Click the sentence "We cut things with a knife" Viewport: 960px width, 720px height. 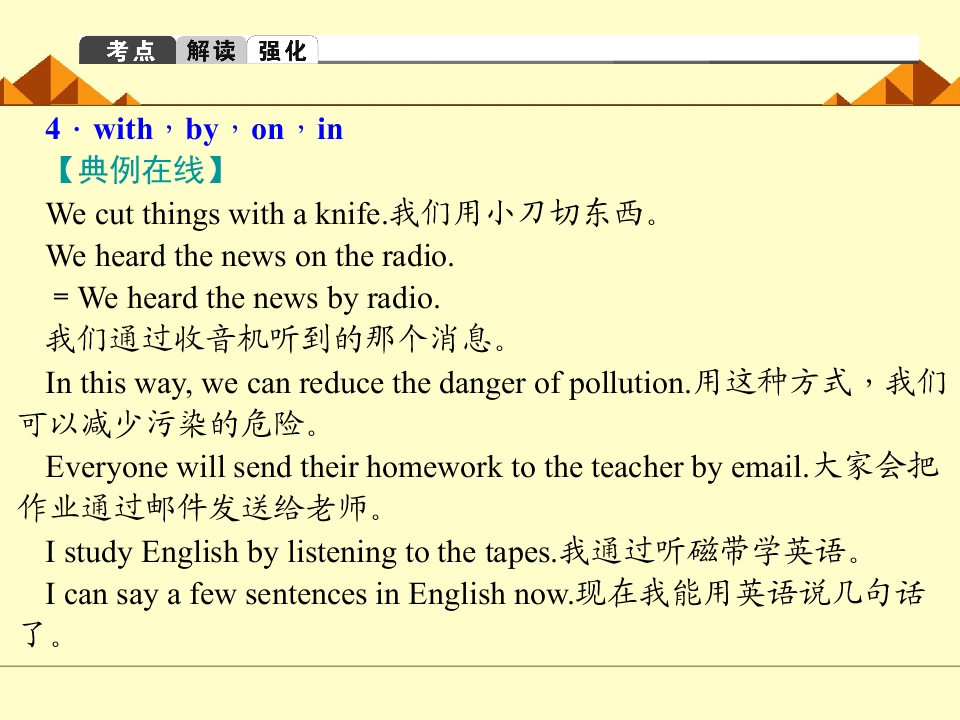point(215,214)
